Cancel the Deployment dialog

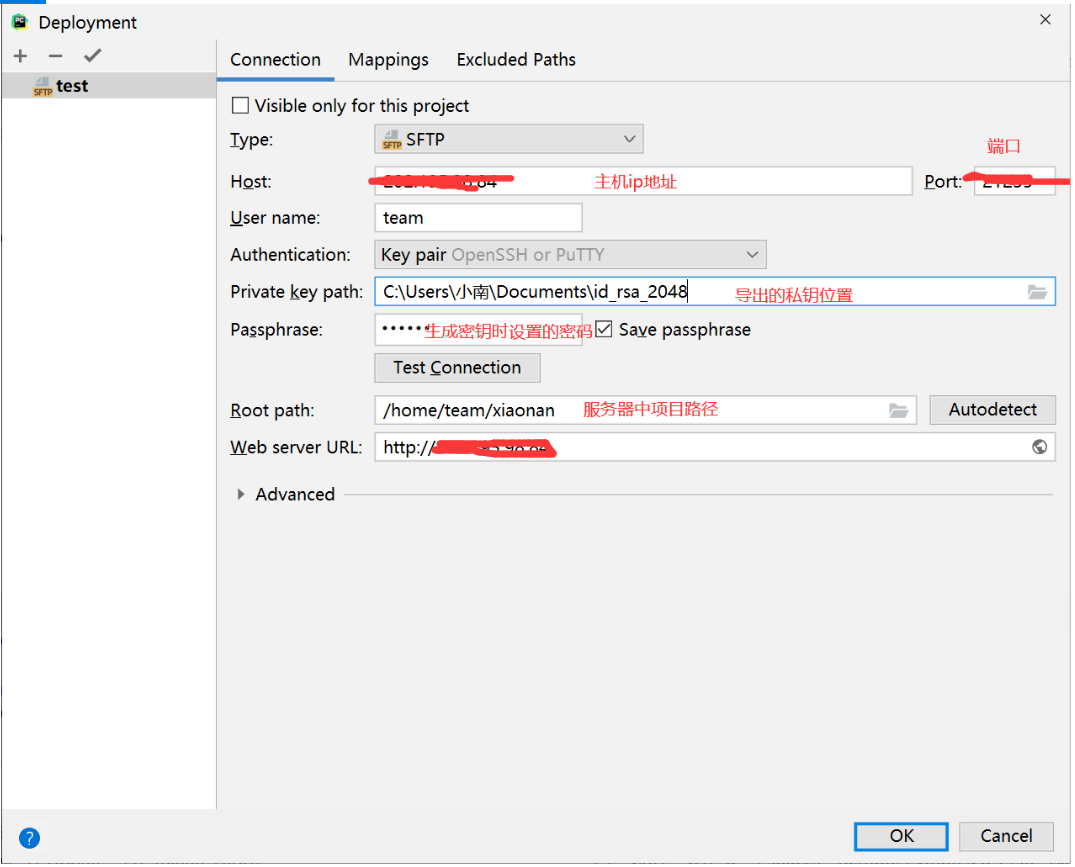1006,836
